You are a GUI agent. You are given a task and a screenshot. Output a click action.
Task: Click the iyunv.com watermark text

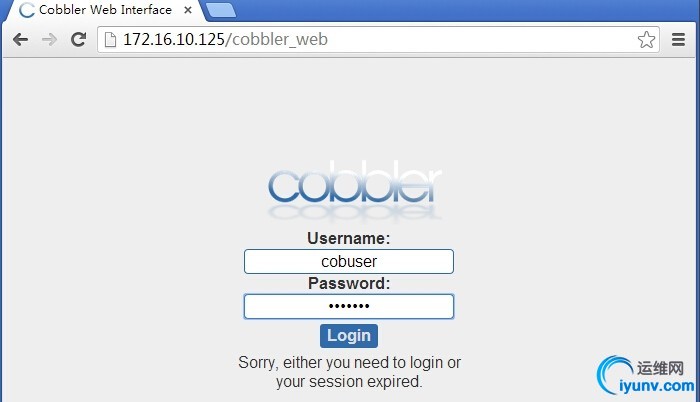pos(657,385)
